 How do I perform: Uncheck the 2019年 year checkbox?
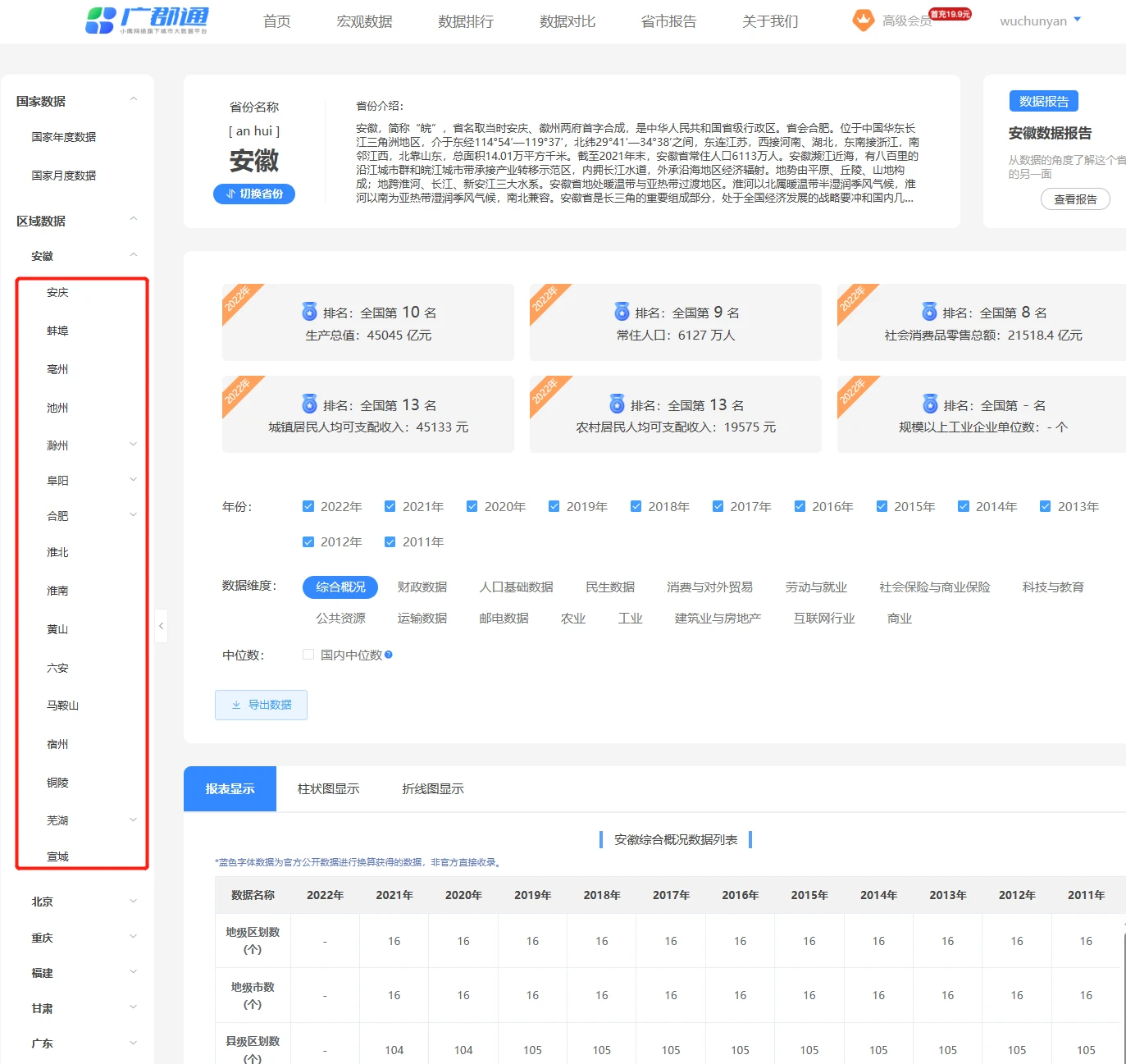[554, 506]
